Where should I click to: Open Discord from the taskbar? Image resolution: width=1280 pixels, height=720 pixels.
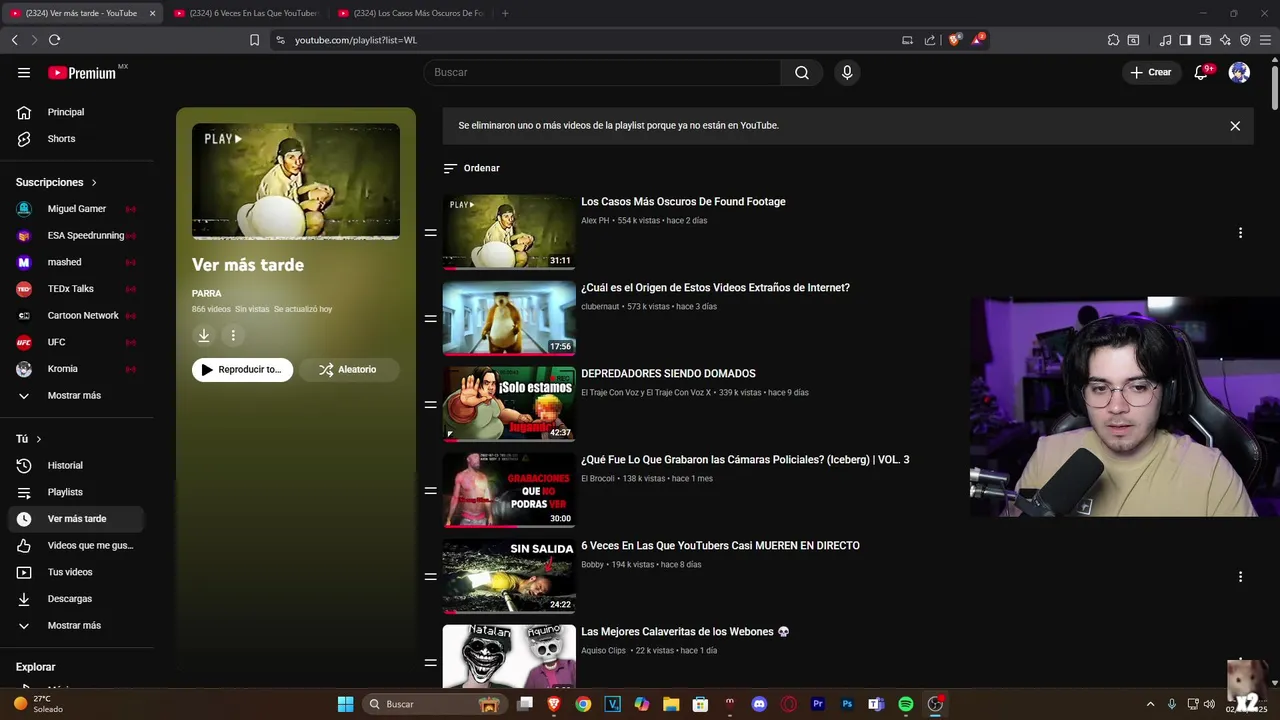click(759, 704)
